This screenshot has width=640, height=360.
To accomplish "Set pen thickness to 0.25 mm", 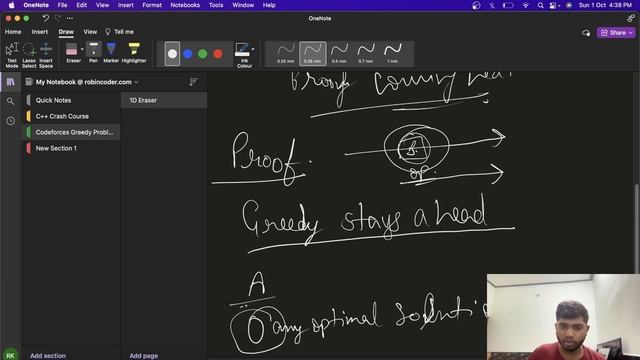I will click(286, 53).
